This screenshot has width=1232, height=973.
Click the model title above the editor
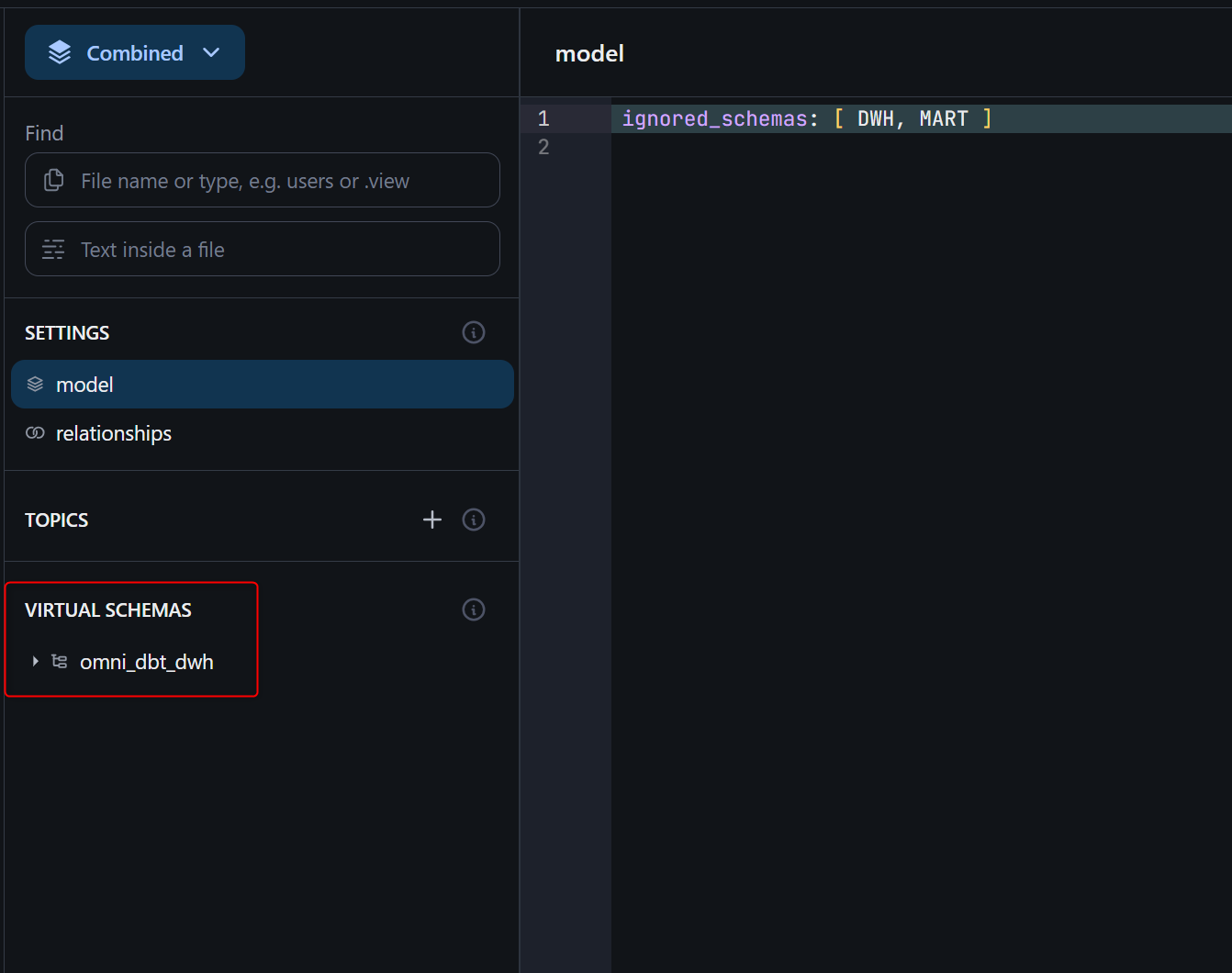[x=589, y=53]
